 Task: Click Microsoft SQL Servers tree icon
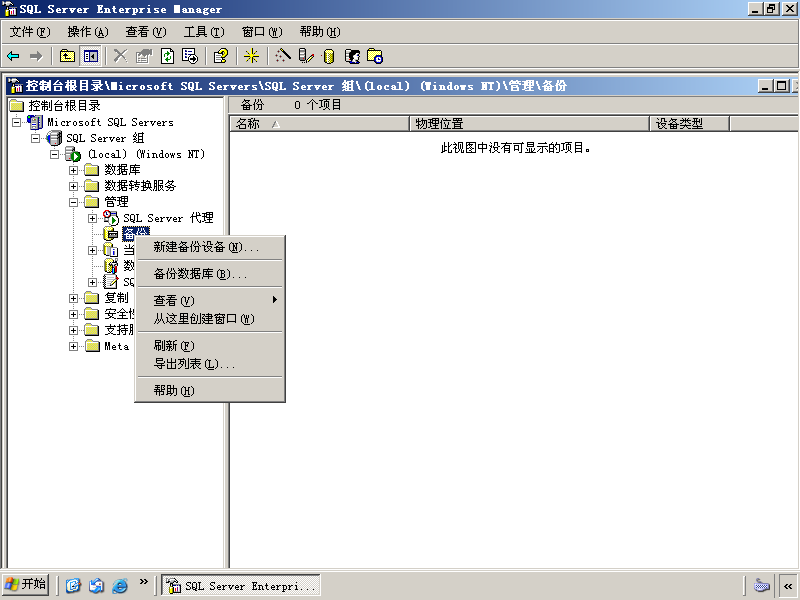(35, 122)
